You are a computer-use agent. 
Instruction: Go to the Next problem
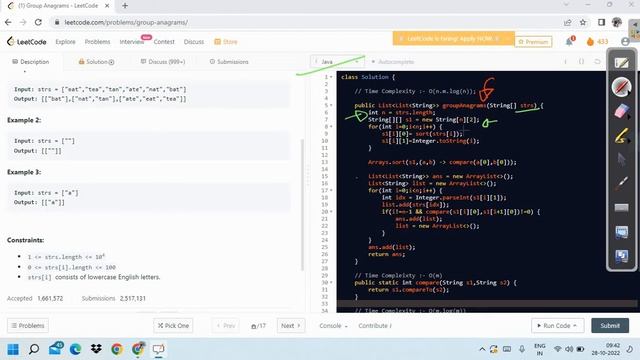pyautogui.click(x=291, y=326)
